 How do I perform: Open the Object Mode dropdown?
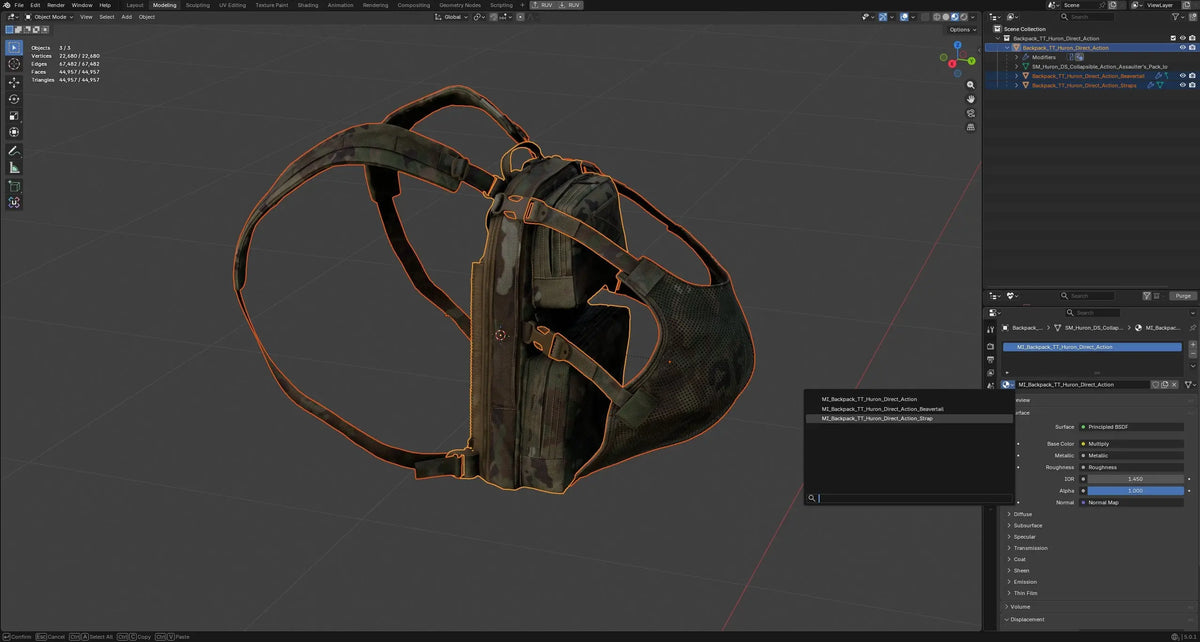point(50,17)
